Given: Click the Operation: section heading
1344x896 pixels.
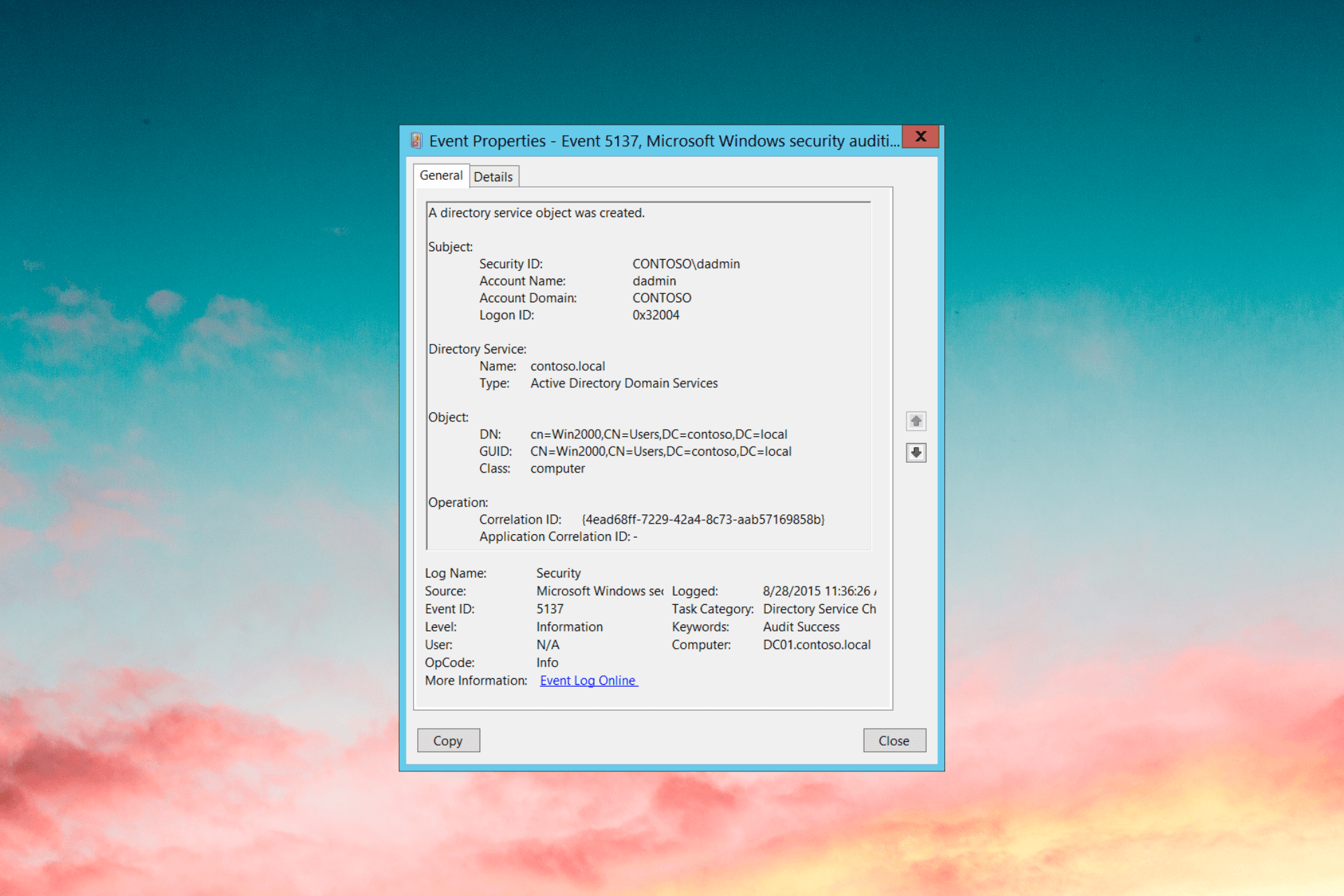Looking at the screenshot, I should 458,503.
